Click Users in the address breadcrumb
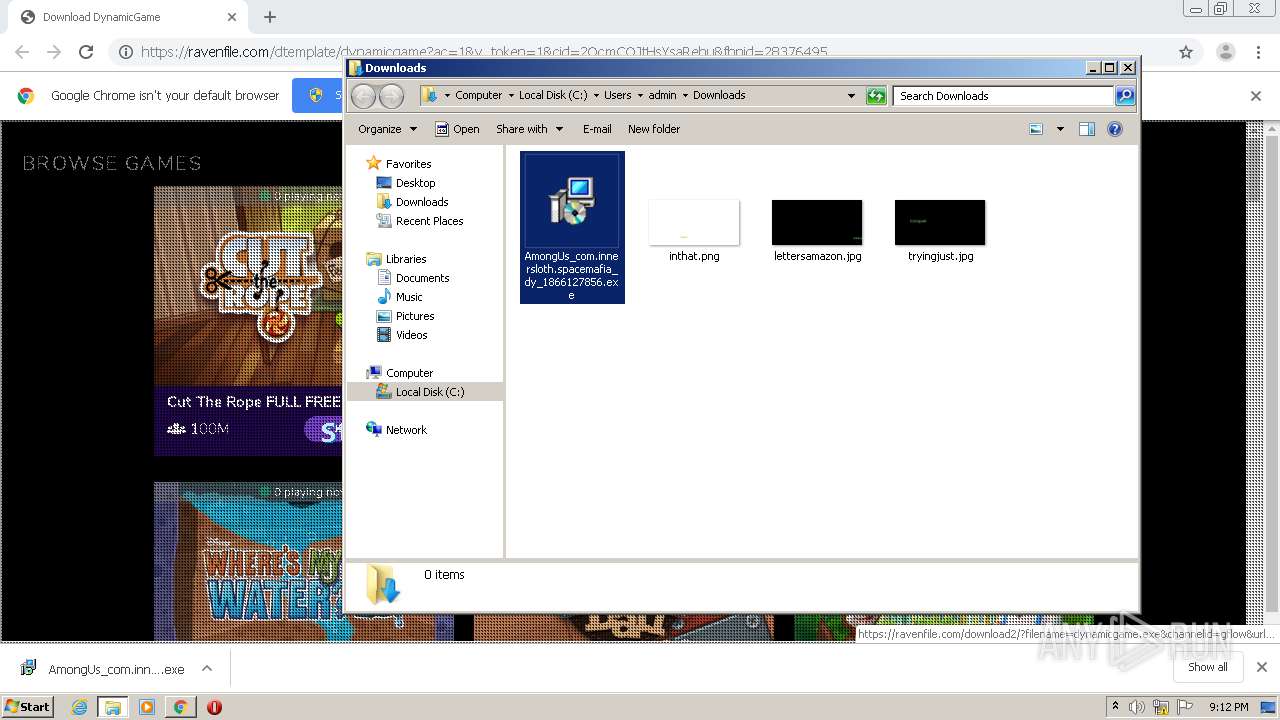The width and height of the screenshot is (1280, 720). 617,96
